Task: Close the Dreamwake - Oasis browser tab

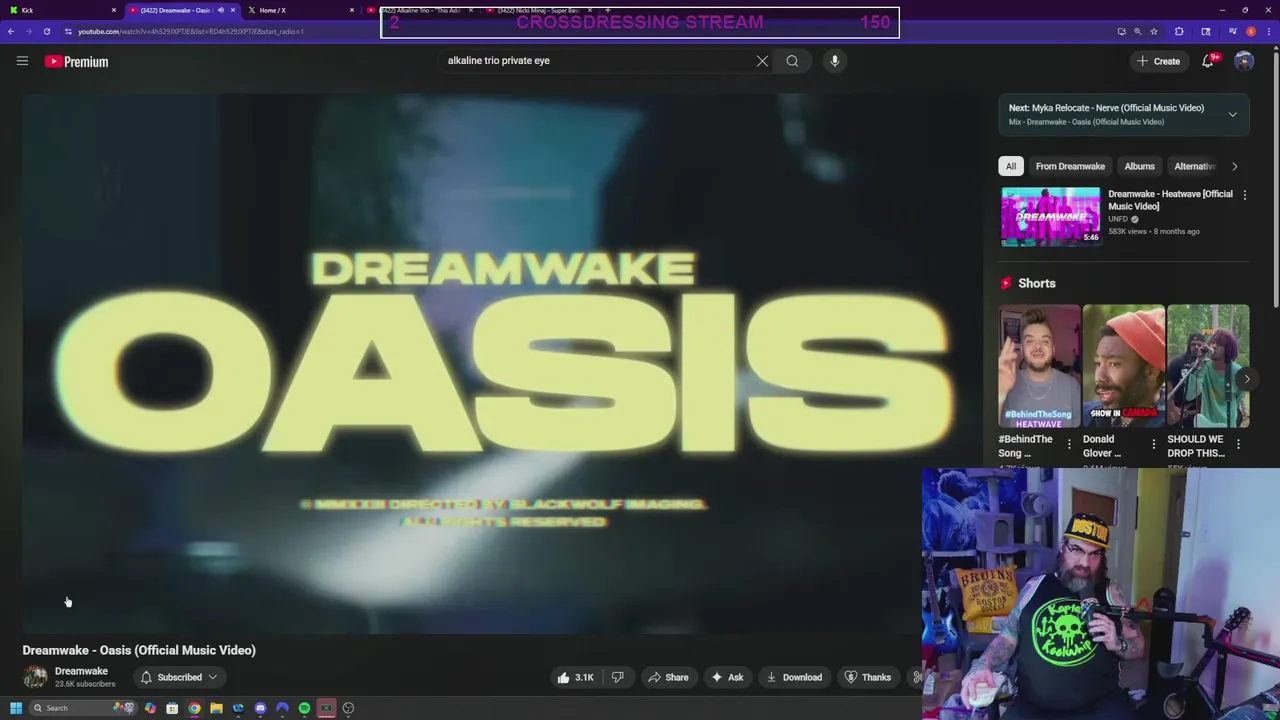Action: 233,10
